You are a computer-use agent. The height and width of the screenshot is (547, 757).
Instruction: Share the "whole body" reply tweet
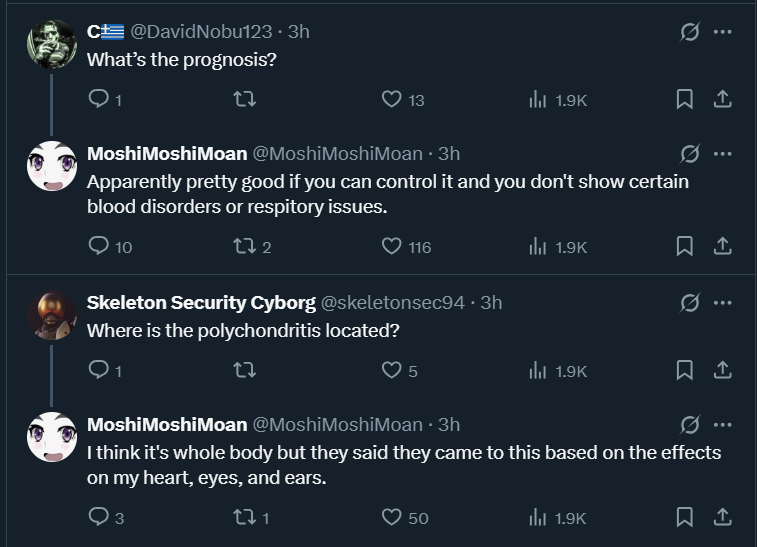[x=721, y=517]
